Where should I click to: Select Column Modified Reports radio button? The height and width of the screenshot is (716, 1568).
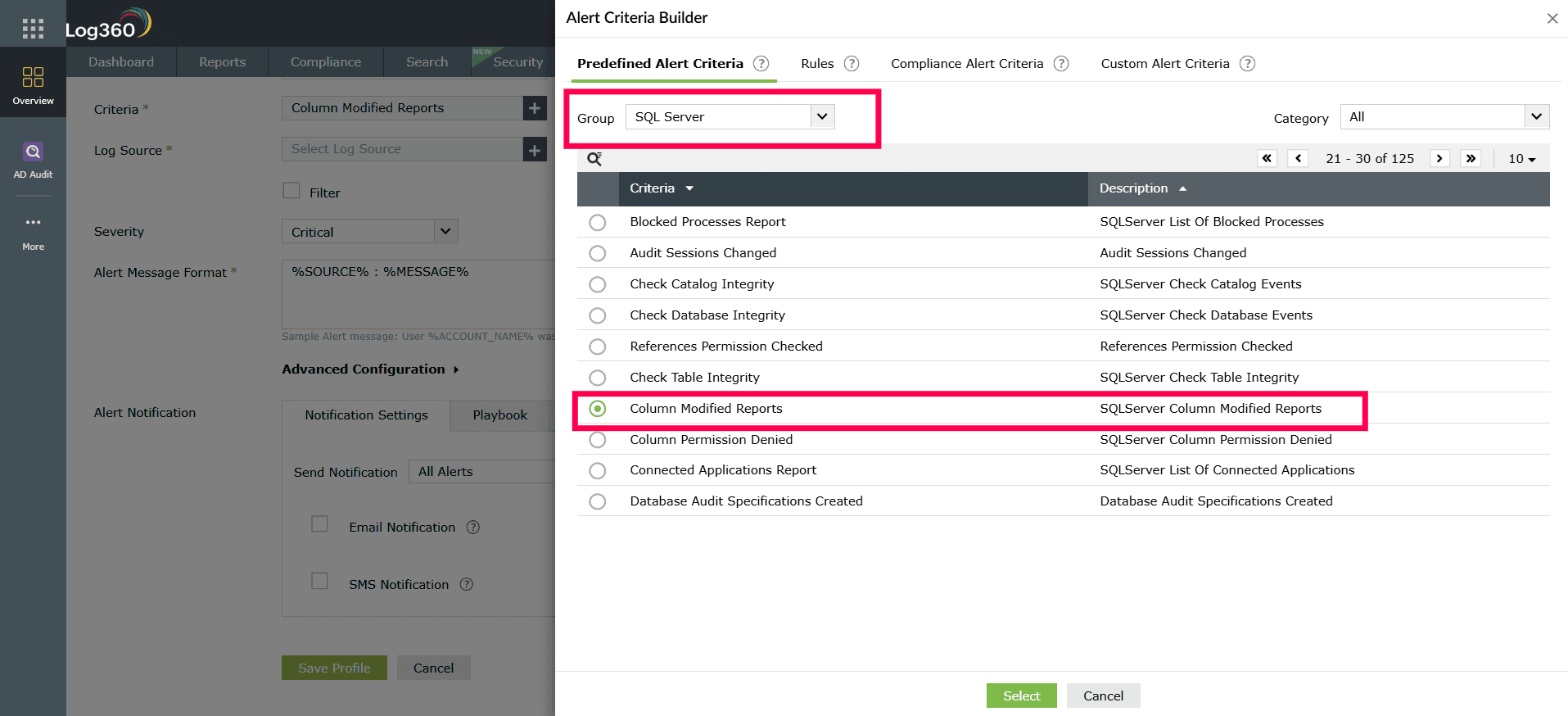598,408
